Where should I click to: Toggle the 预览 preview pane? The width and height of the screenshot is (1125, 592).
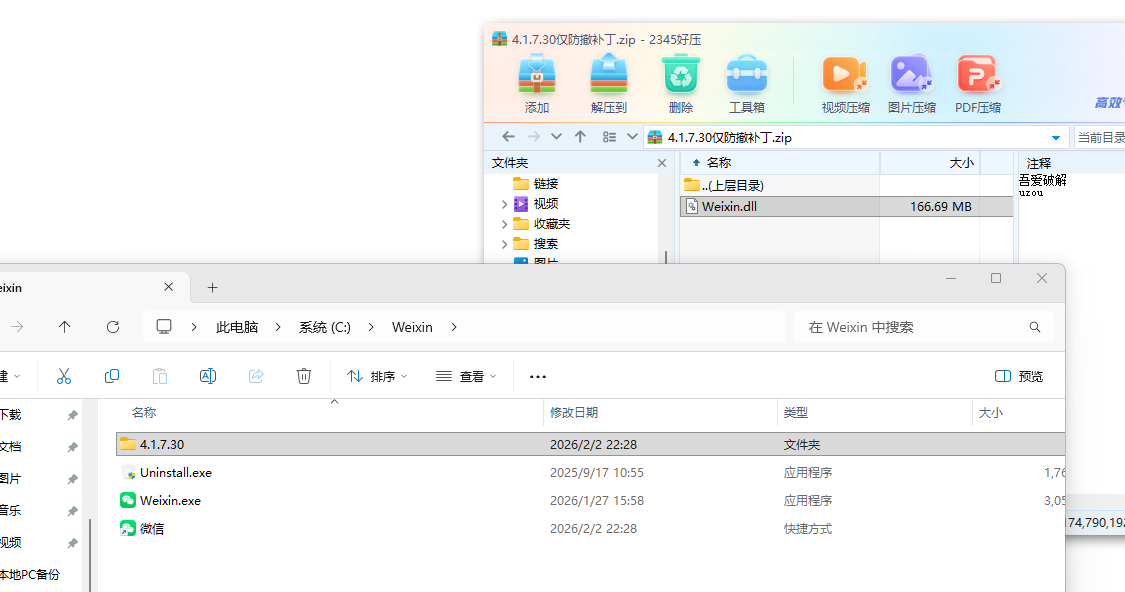point(1019,376)
